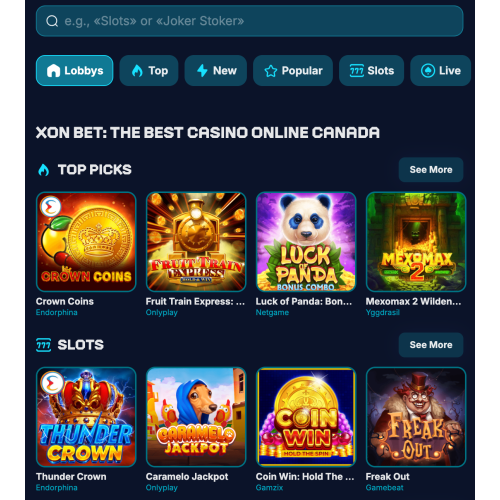The width and height of the screenshot is (500, 500).
Task: Launch the Luck of Panda game thumbnail
Action: click(x=306, y=242)
